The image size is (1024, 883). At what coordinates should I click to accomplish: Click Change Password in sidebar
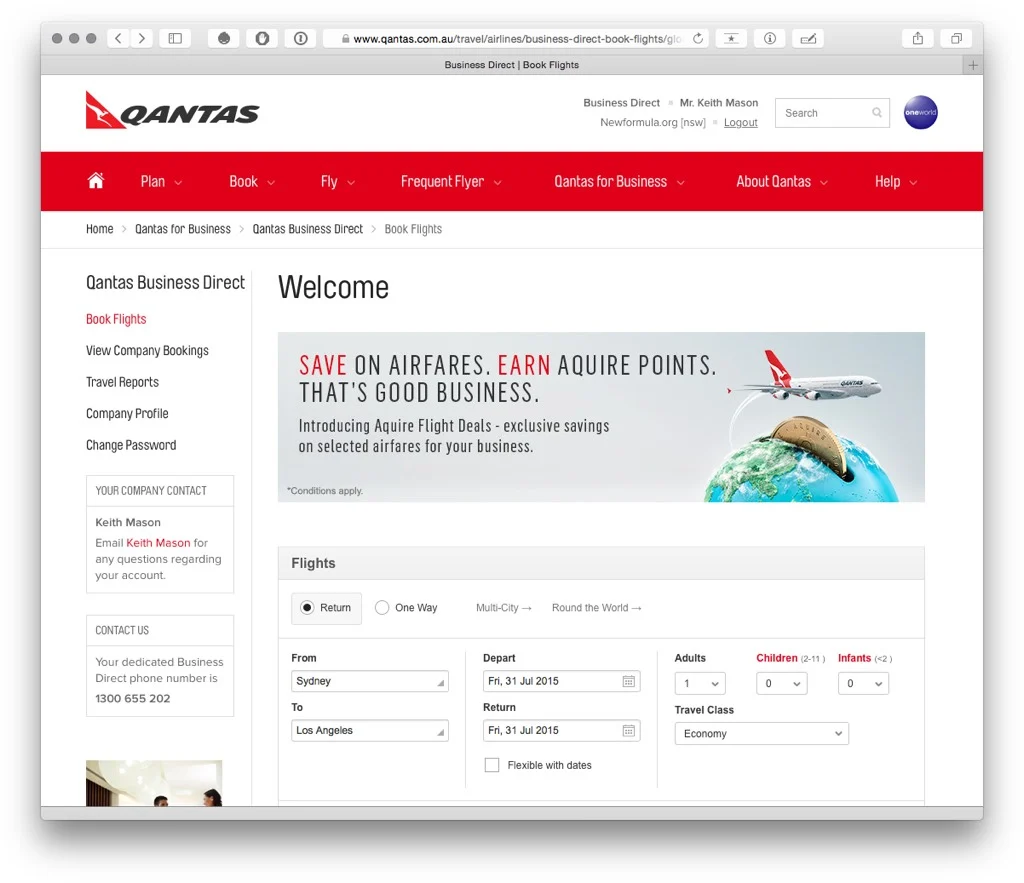coord(131,445)
